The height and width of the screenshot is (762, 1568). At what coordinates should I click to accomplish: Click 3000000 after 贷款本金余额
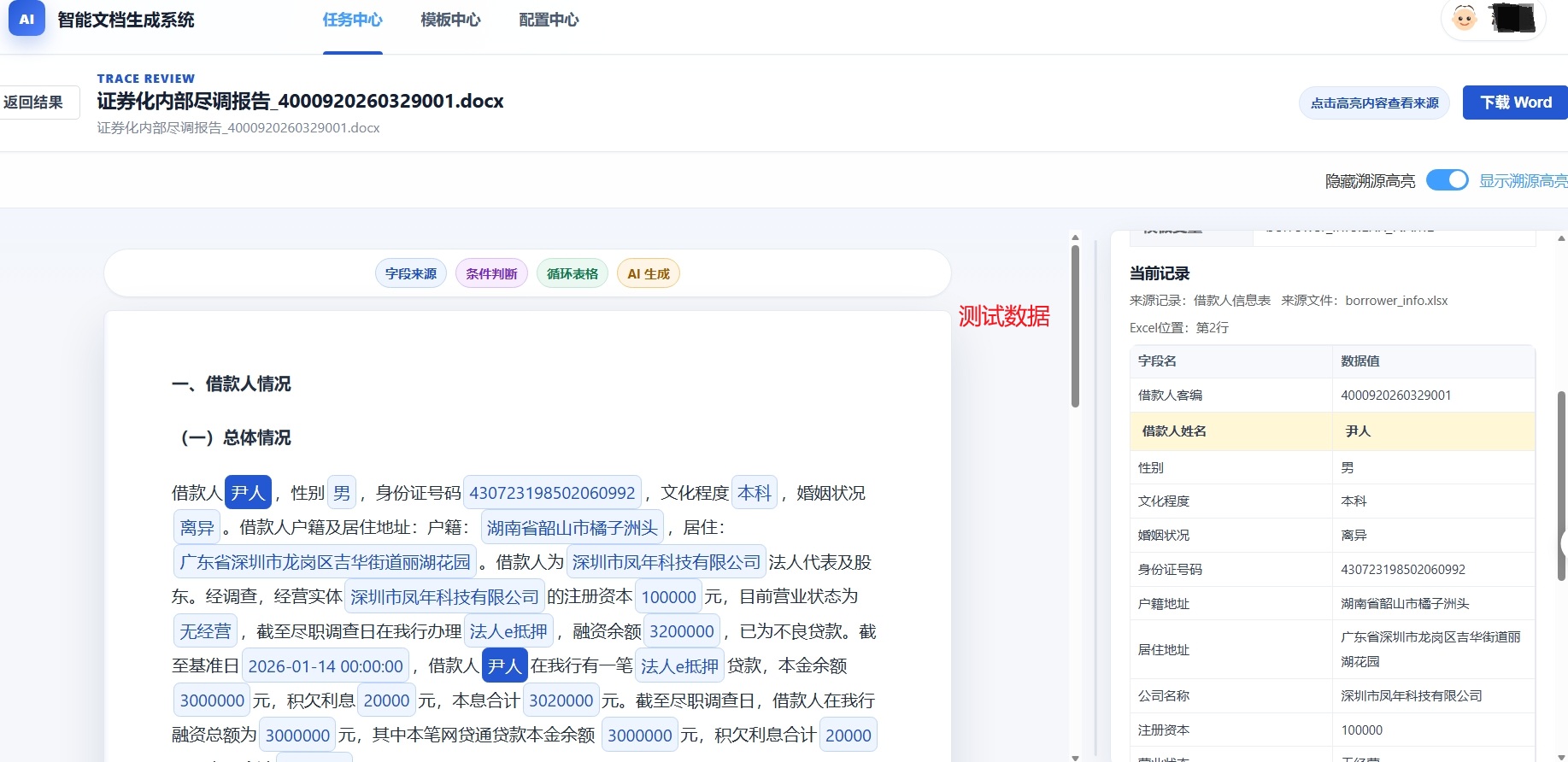[x=639, y=735]
